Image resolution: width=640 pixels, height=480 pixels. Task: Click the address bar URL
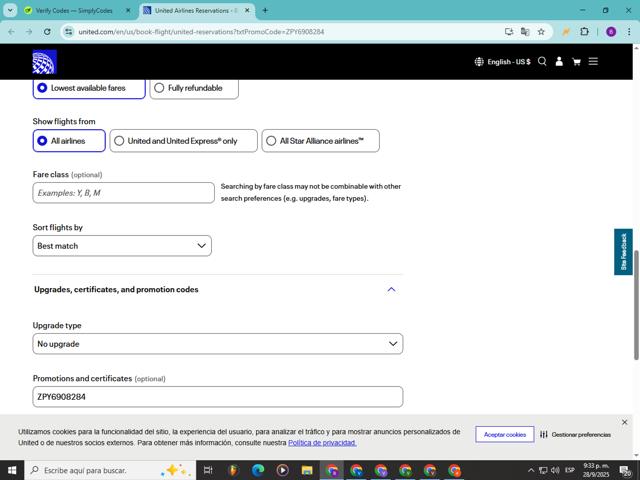201,32
